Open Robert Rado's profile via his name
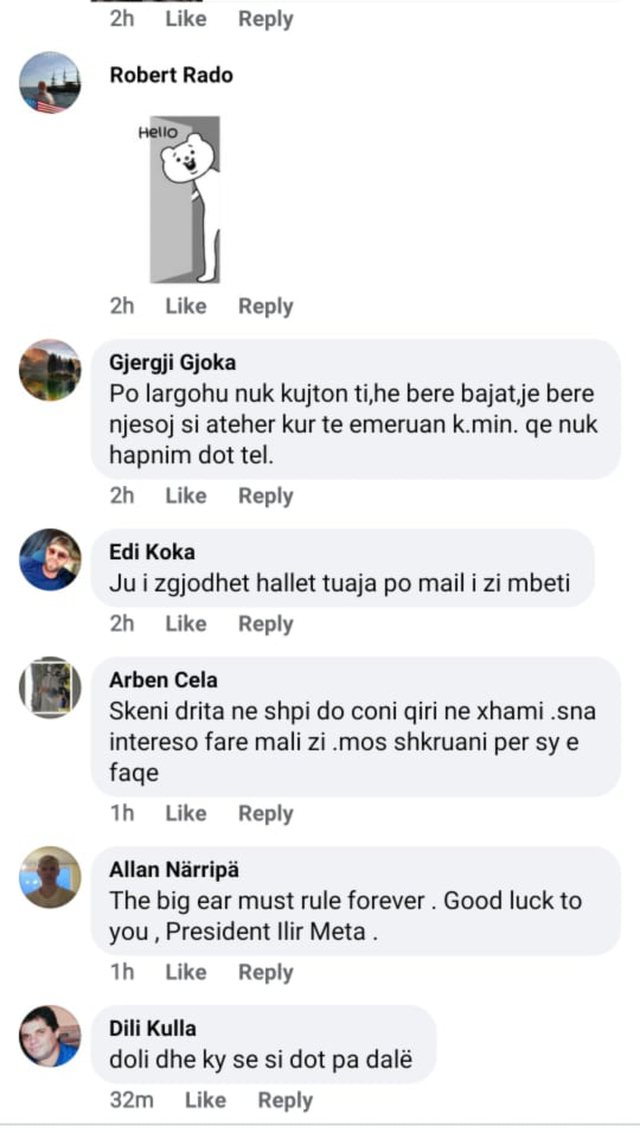 (169, 74)
